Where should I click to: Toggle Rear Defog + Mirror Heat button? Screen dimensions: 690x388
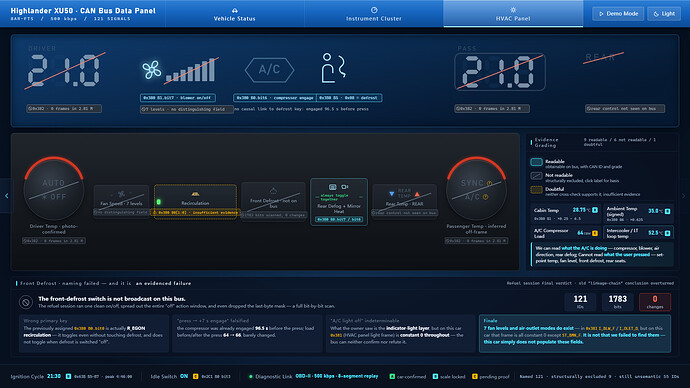pyautogui.click(x=339, y=201)
